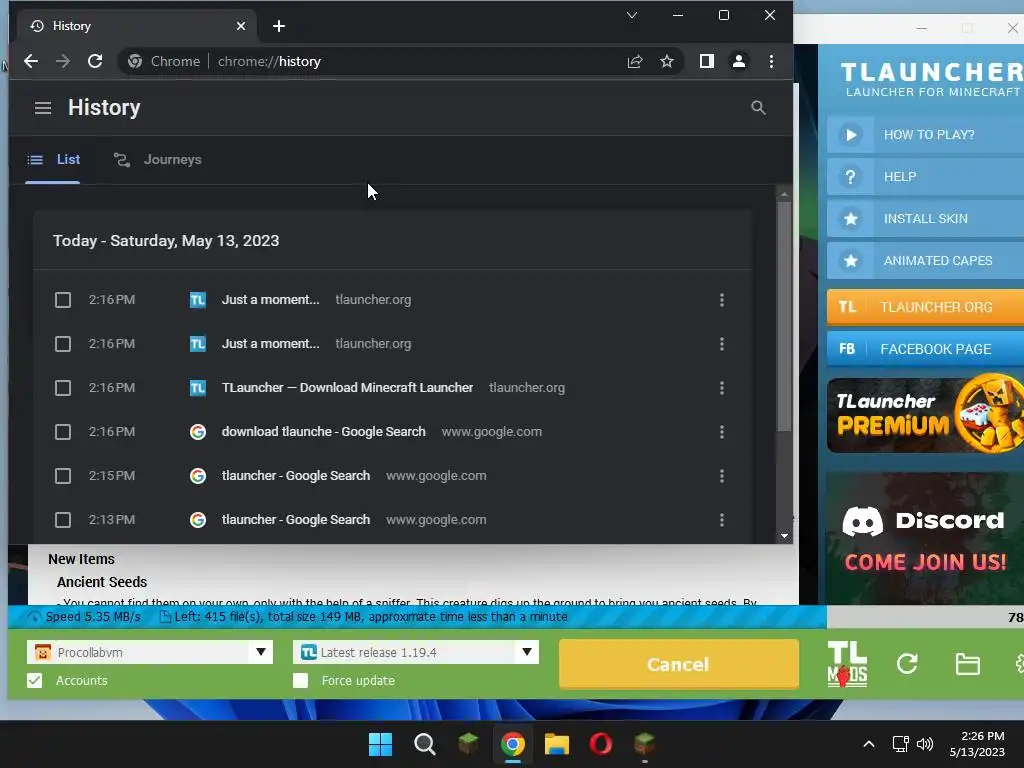Open the volume tray icon
The width and height of the screenshot is (1024, 768).
pyautogui.click(x=924, y=744)
